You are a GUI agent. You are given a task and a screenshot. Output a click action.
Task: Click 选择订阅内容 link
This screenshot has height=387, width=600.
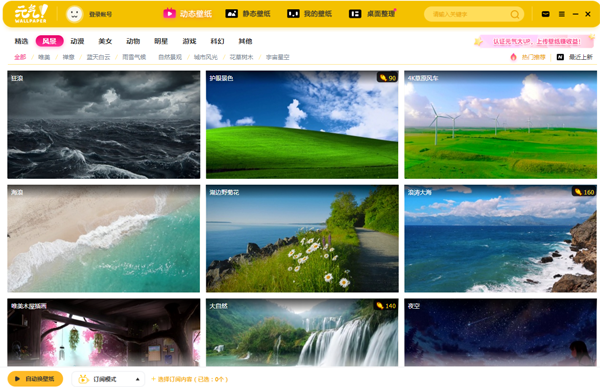tap(190, 379)
